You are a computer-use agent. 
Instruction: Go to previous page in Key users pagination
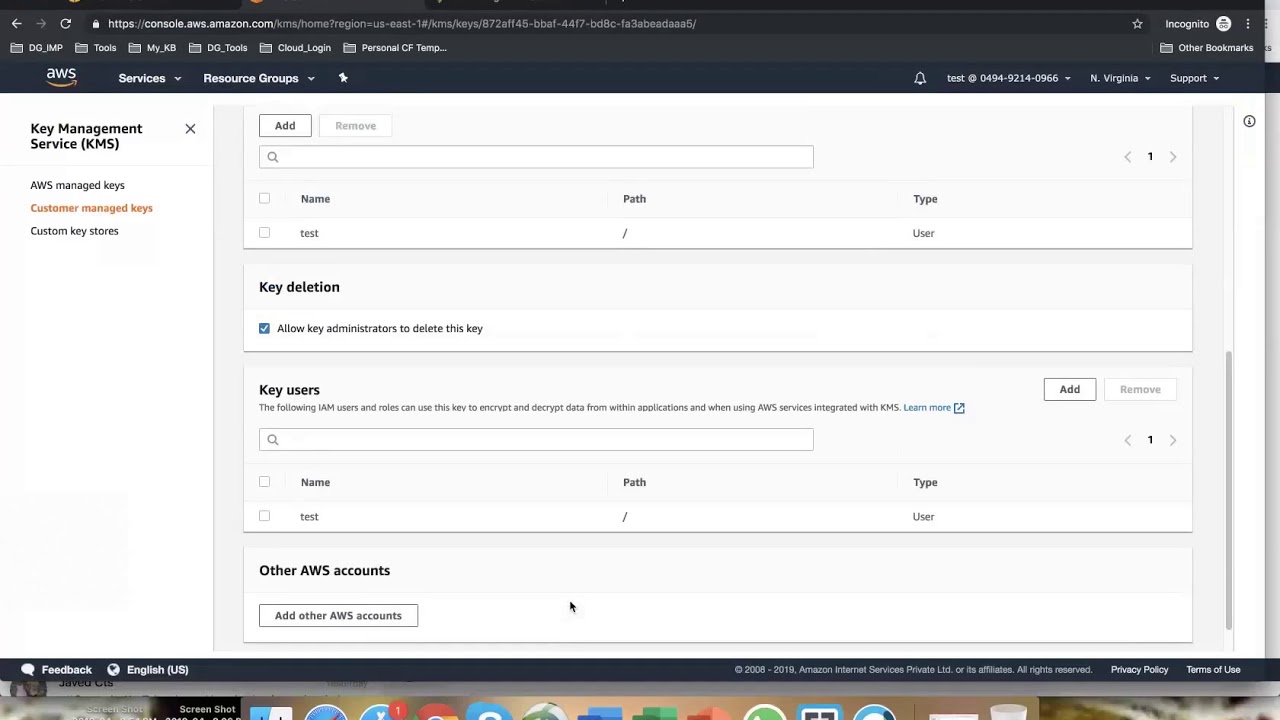click(1127, 440)
